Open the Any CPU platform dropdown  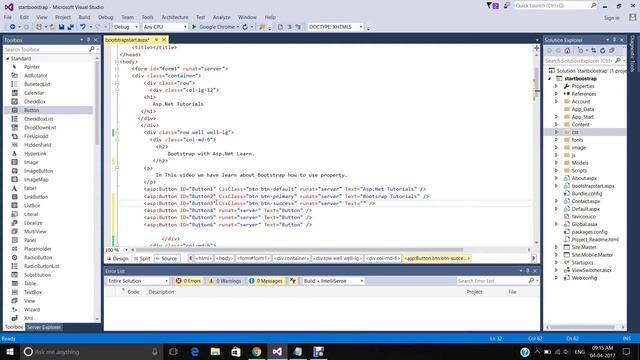[x=165, y=27]
